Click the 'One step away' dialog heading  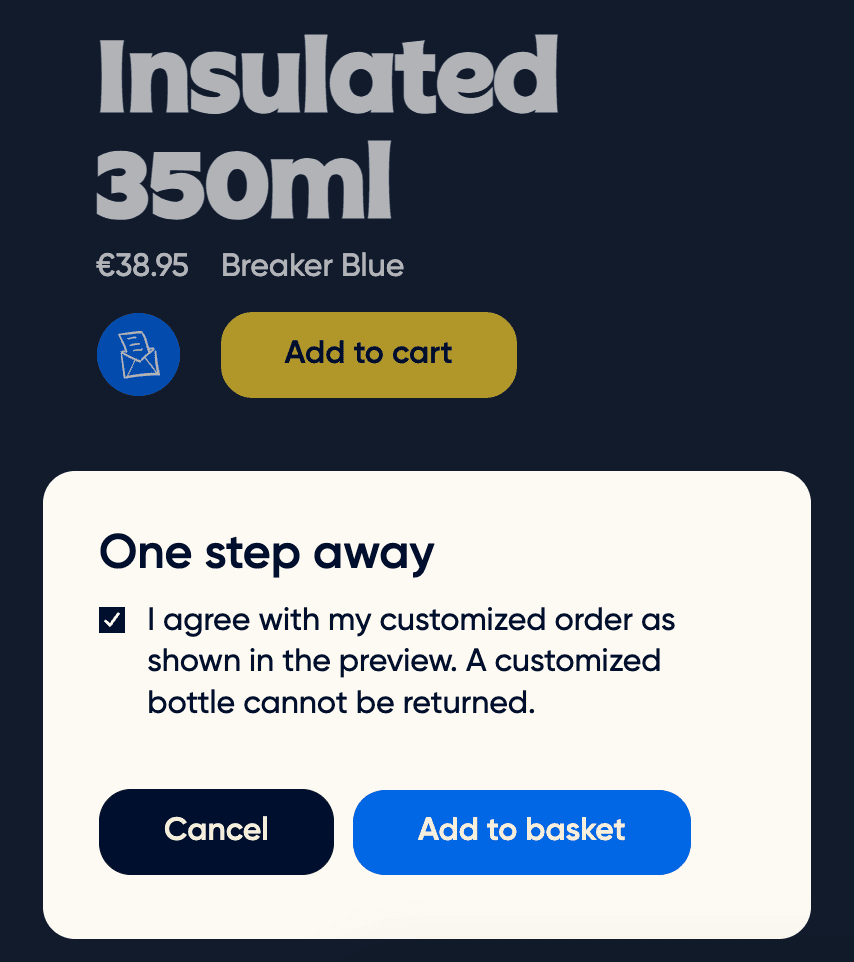coord(266,552)
